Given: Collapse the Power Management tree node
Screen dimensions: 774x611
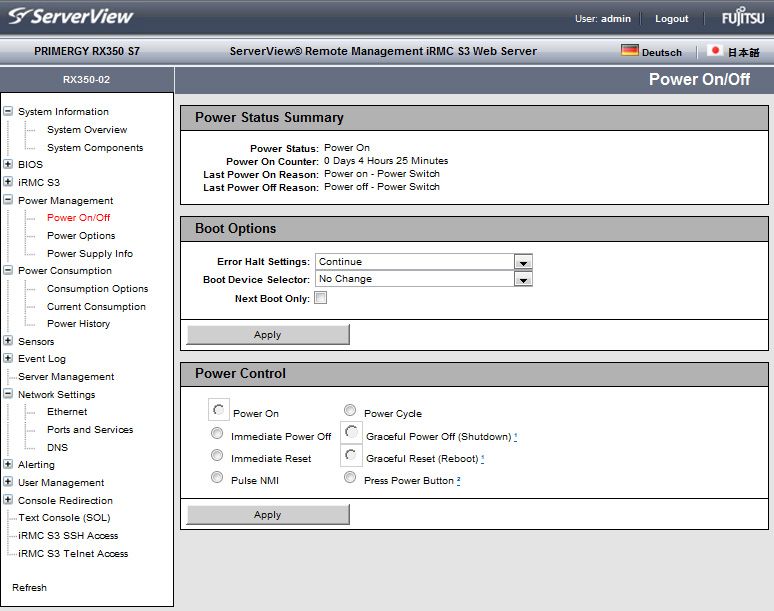Looking at the screenshot, I should point(8,199).
